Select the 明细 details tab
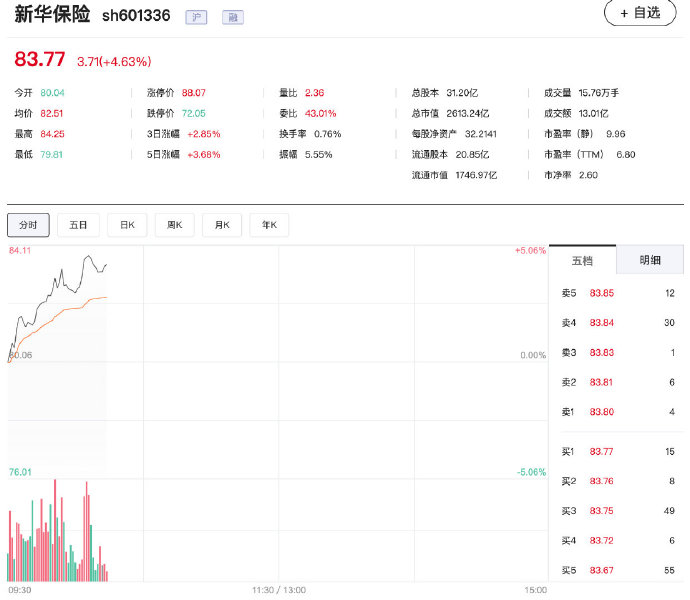 coord(650,260)
